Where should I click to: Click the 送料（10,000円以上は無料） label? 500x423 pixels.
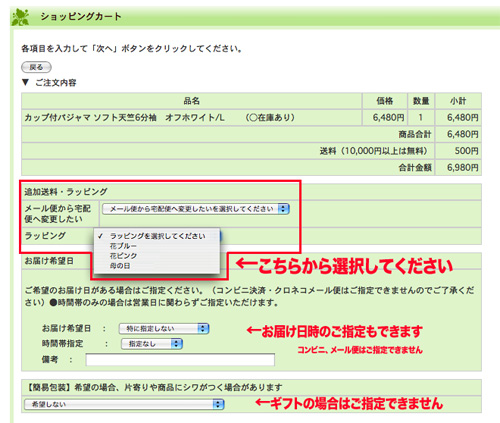pyautogui.click(x=373, y=151)
